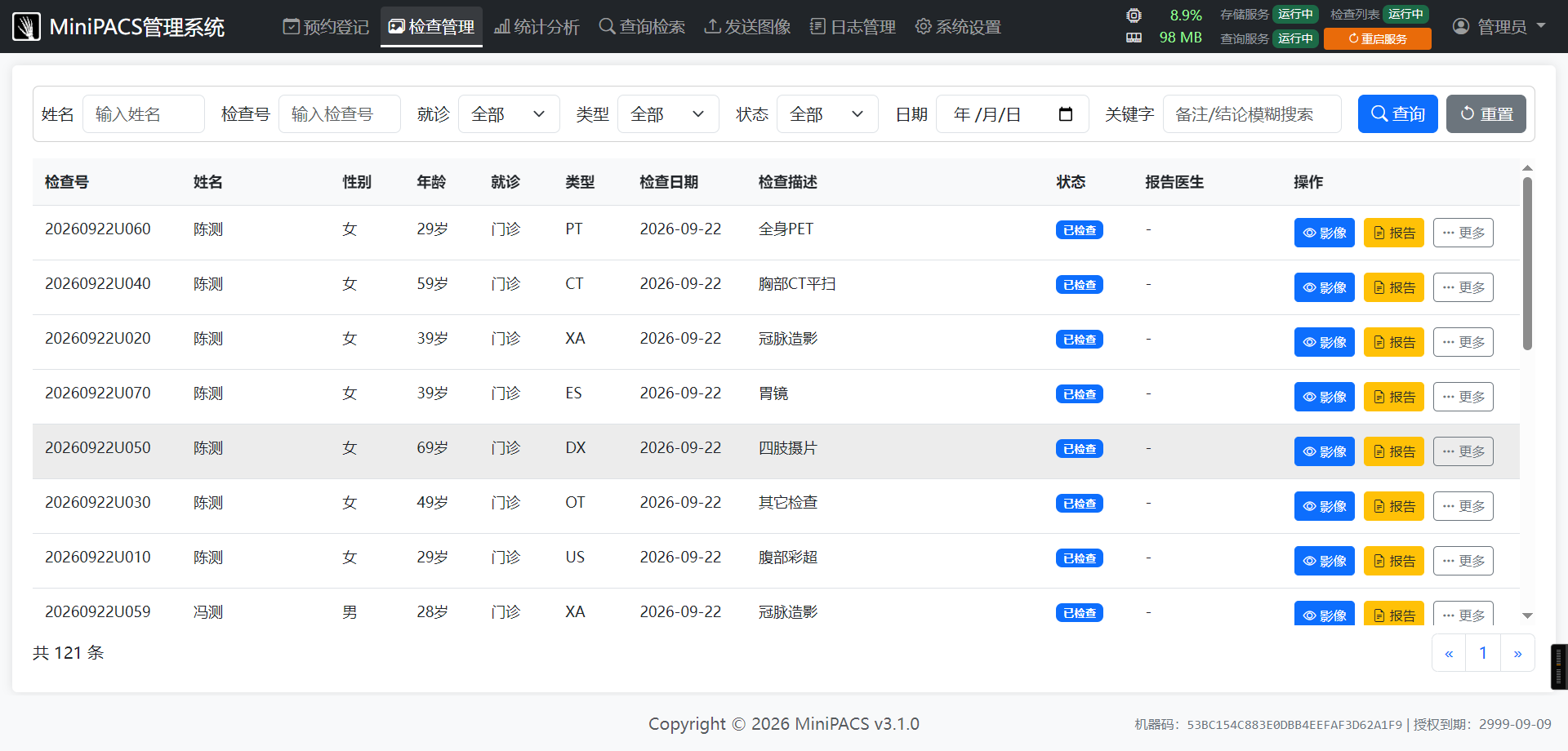Open 报告 for the 其它检查 row

(1394, 506)
